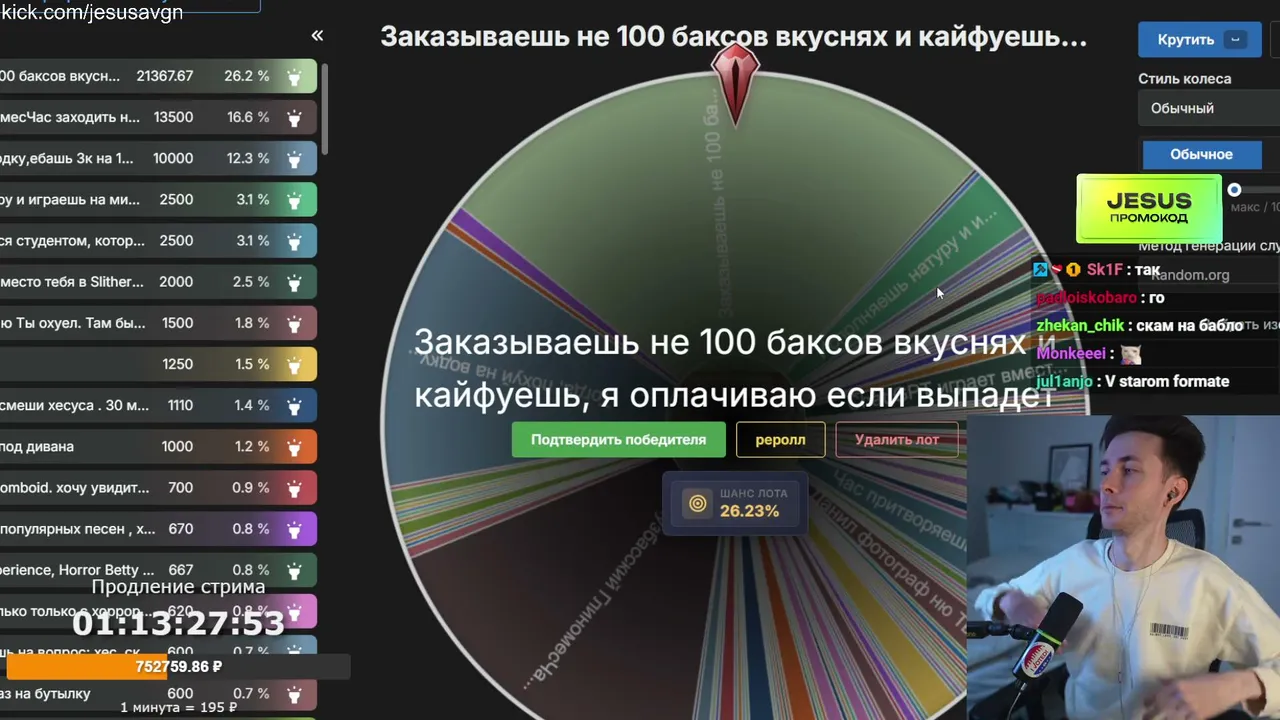Click chat username 'Monkeeei'
Screen dimensions: 1280x720
1071,353
